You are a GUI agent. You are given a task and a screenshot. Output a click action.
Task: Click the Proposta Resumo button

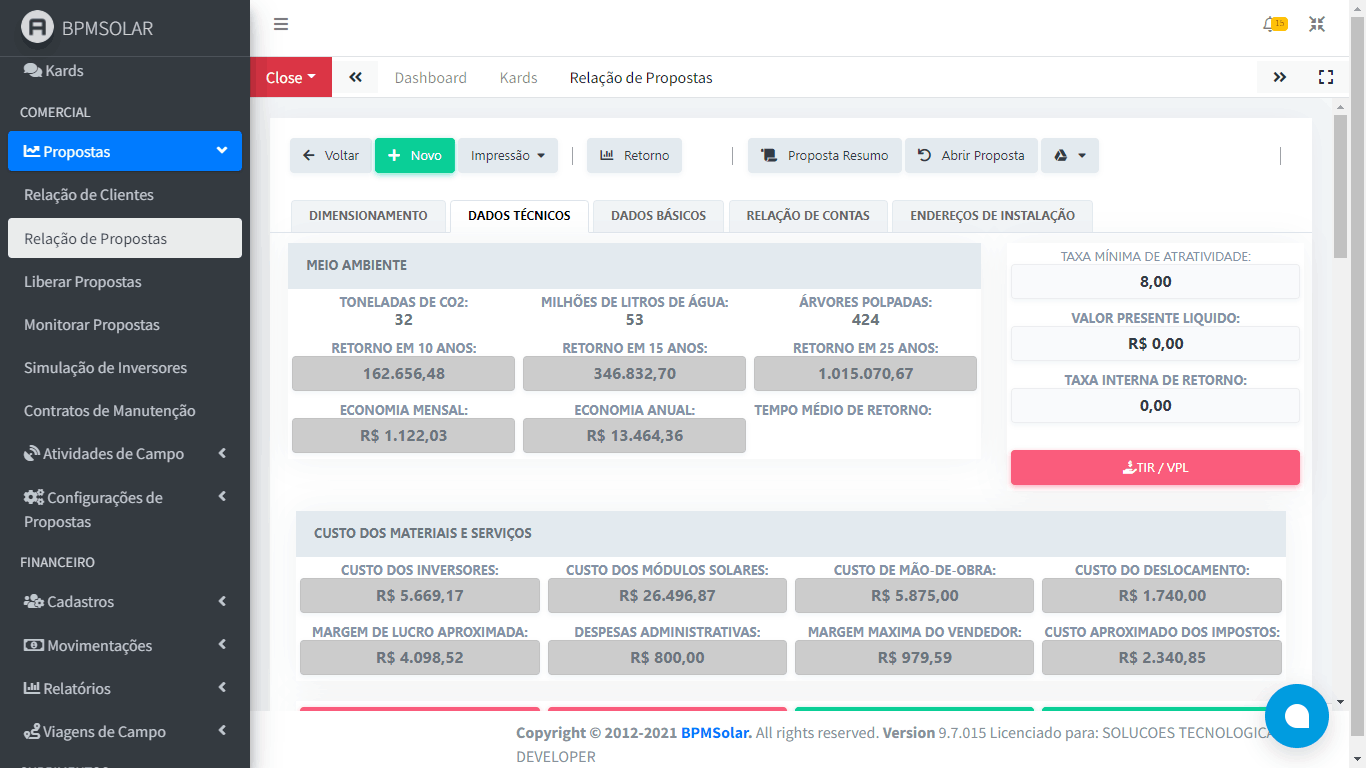825,156
